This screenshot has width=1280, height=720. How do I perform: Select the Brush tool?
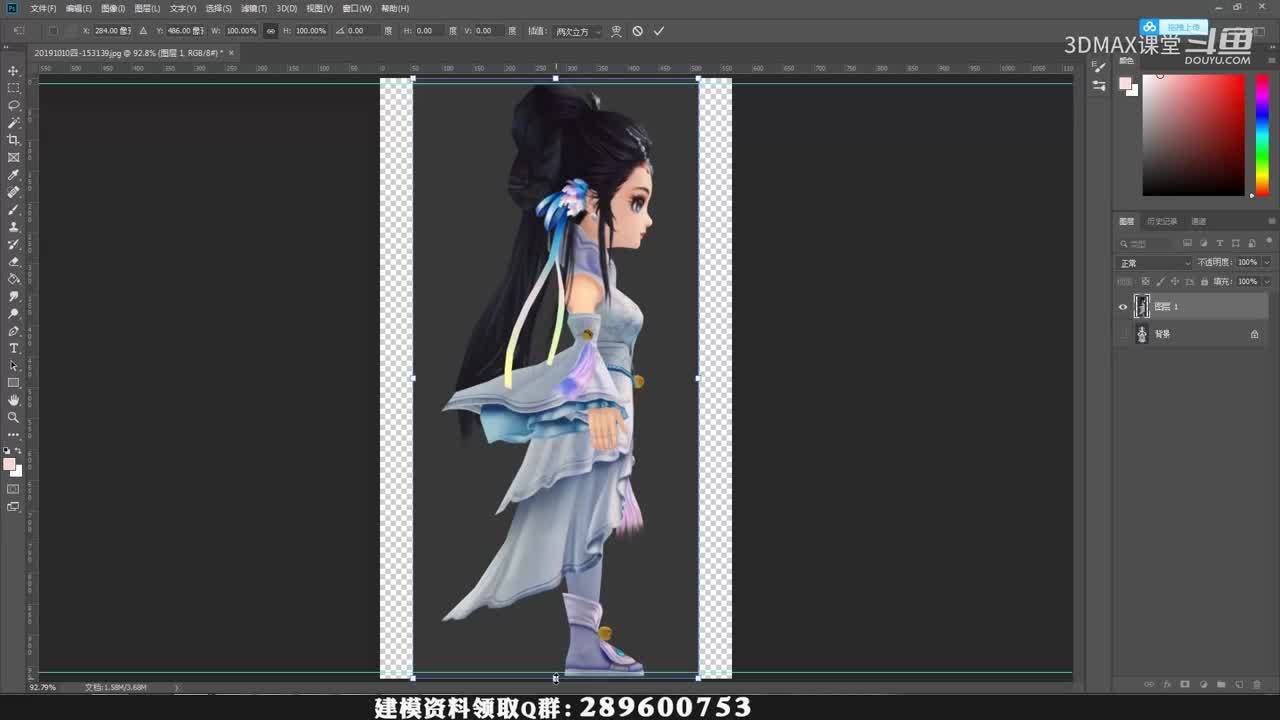(13, 209)
